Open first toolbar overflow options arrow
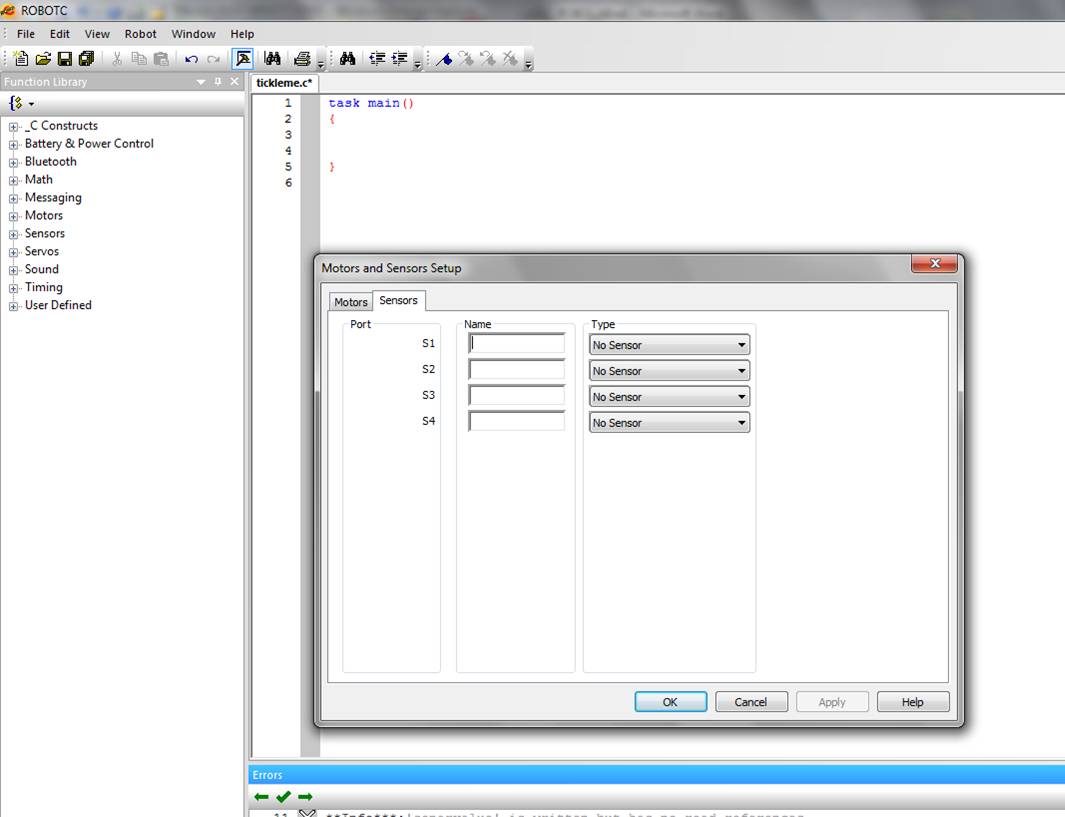The height and width of the screenshot is (817, 1065). pos(321,63)
